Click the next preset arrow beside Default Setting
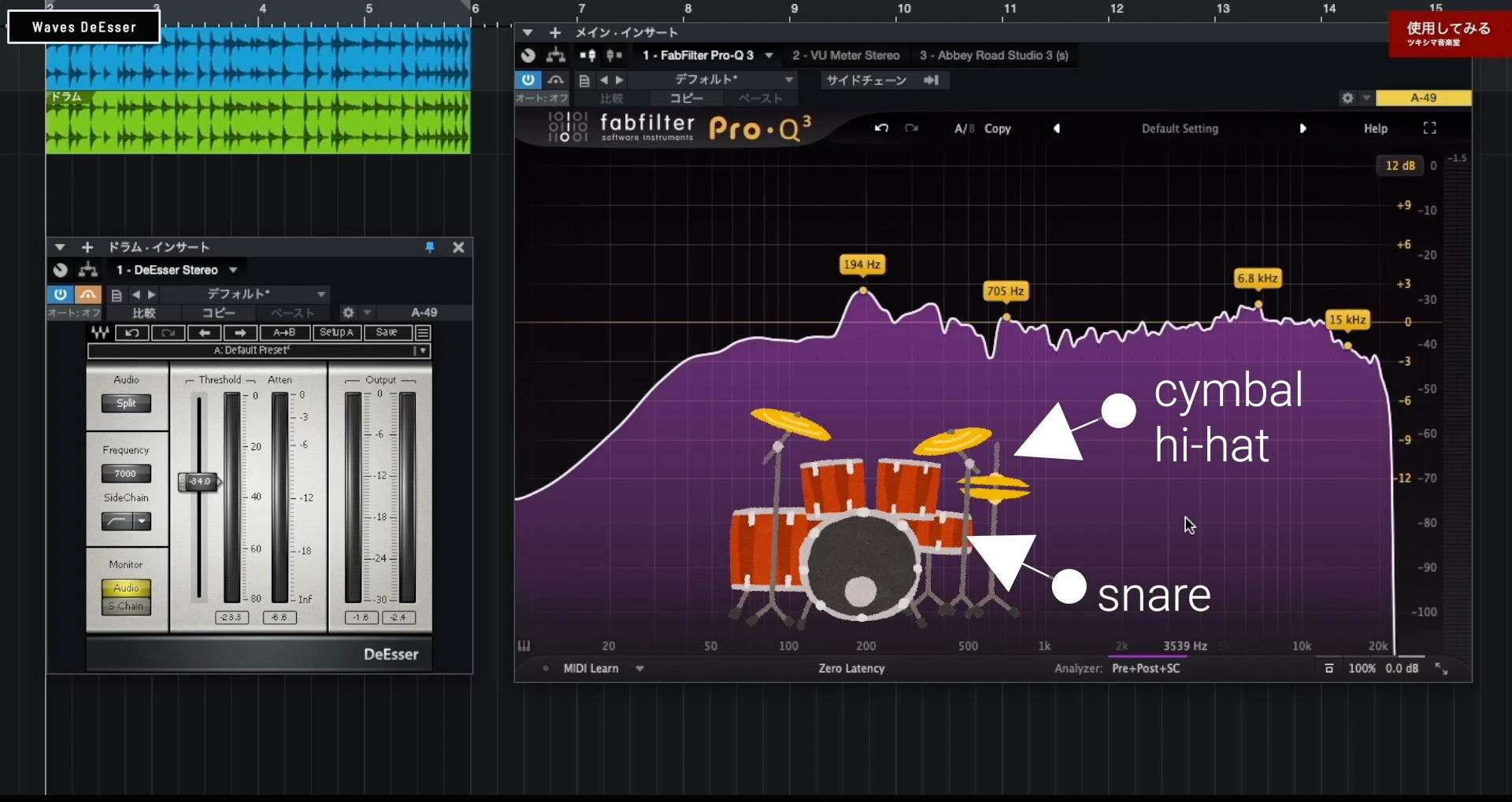The width and height of the screenshot is (1512, 802). [x=1303, y=128]
